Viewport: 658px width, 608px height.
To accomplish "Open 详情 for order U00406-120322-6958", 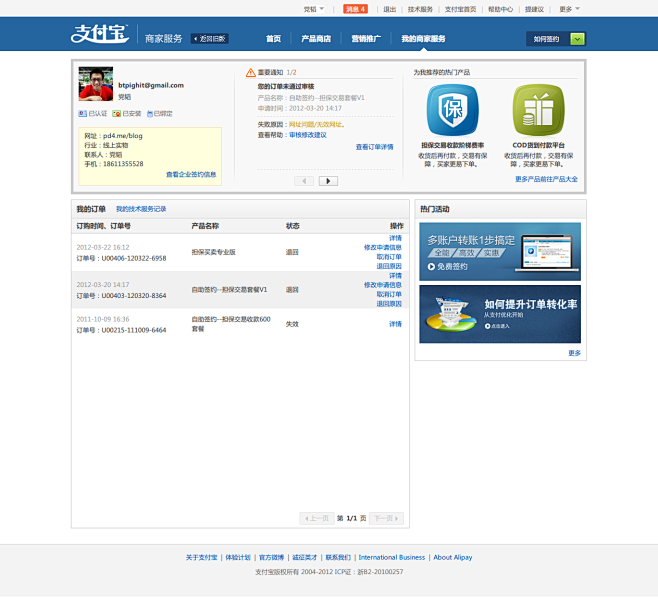I will coord(395,238).
